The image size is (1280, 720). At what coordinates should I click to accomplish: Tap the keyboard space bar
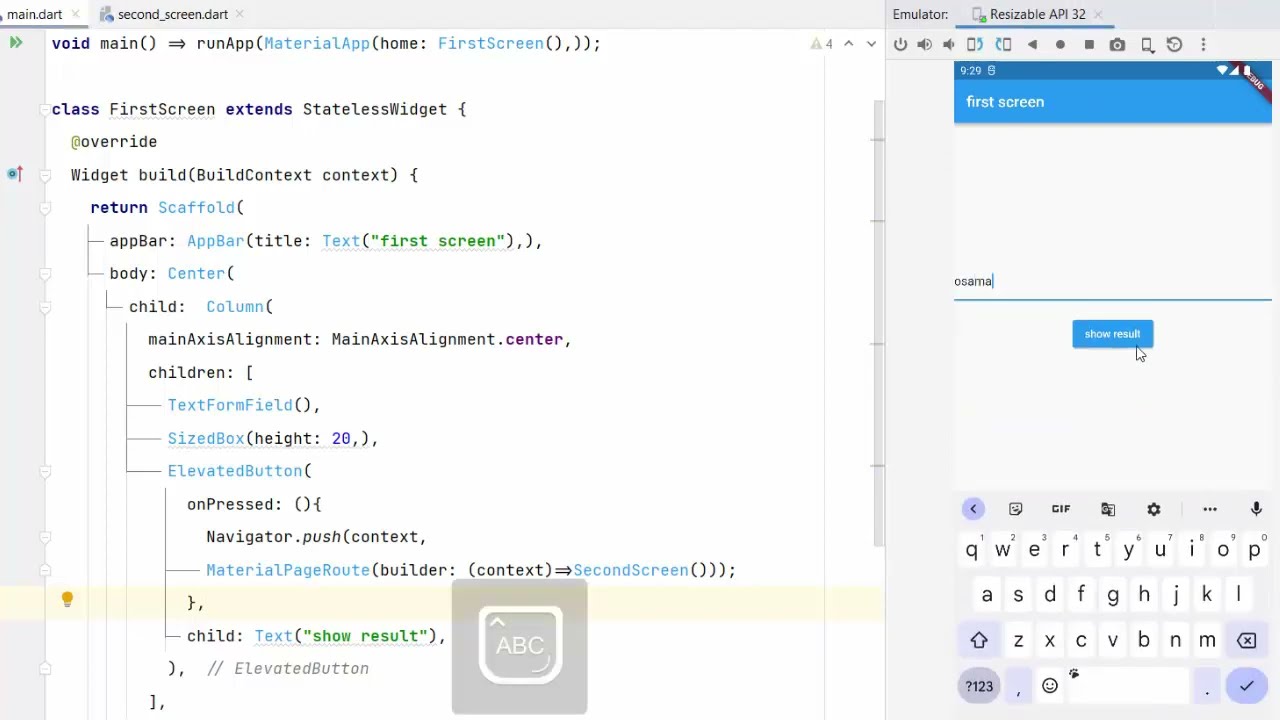[1128, 686]
